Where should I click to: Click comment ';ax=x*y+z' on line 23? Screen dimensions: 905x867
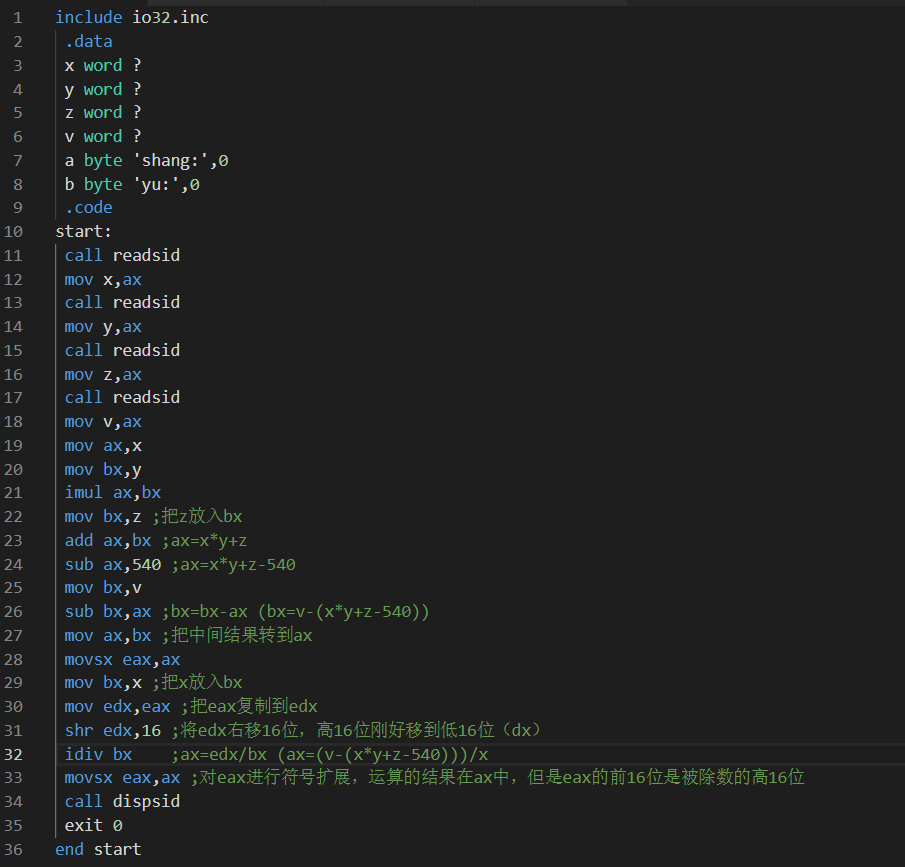pyautogui.click(x=204, y=541)
